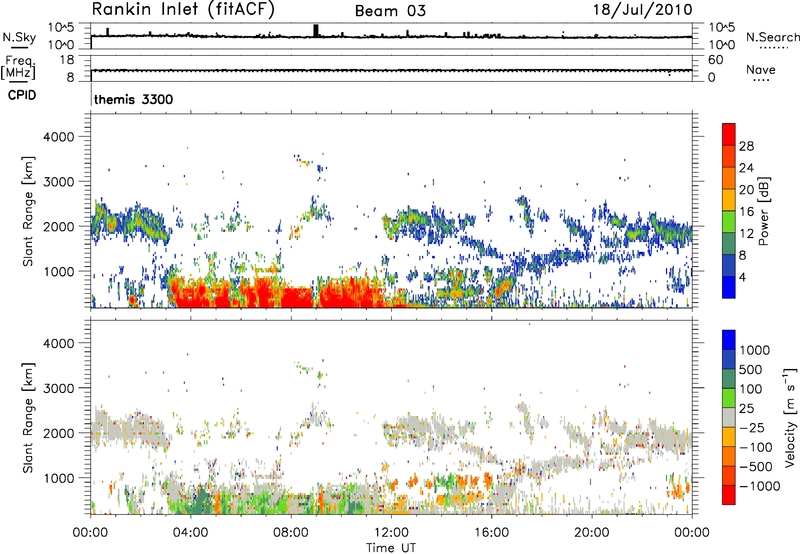Click the '20:00' time axis tick label
This screenshot has height=554, width=800.
pos(592,533)
